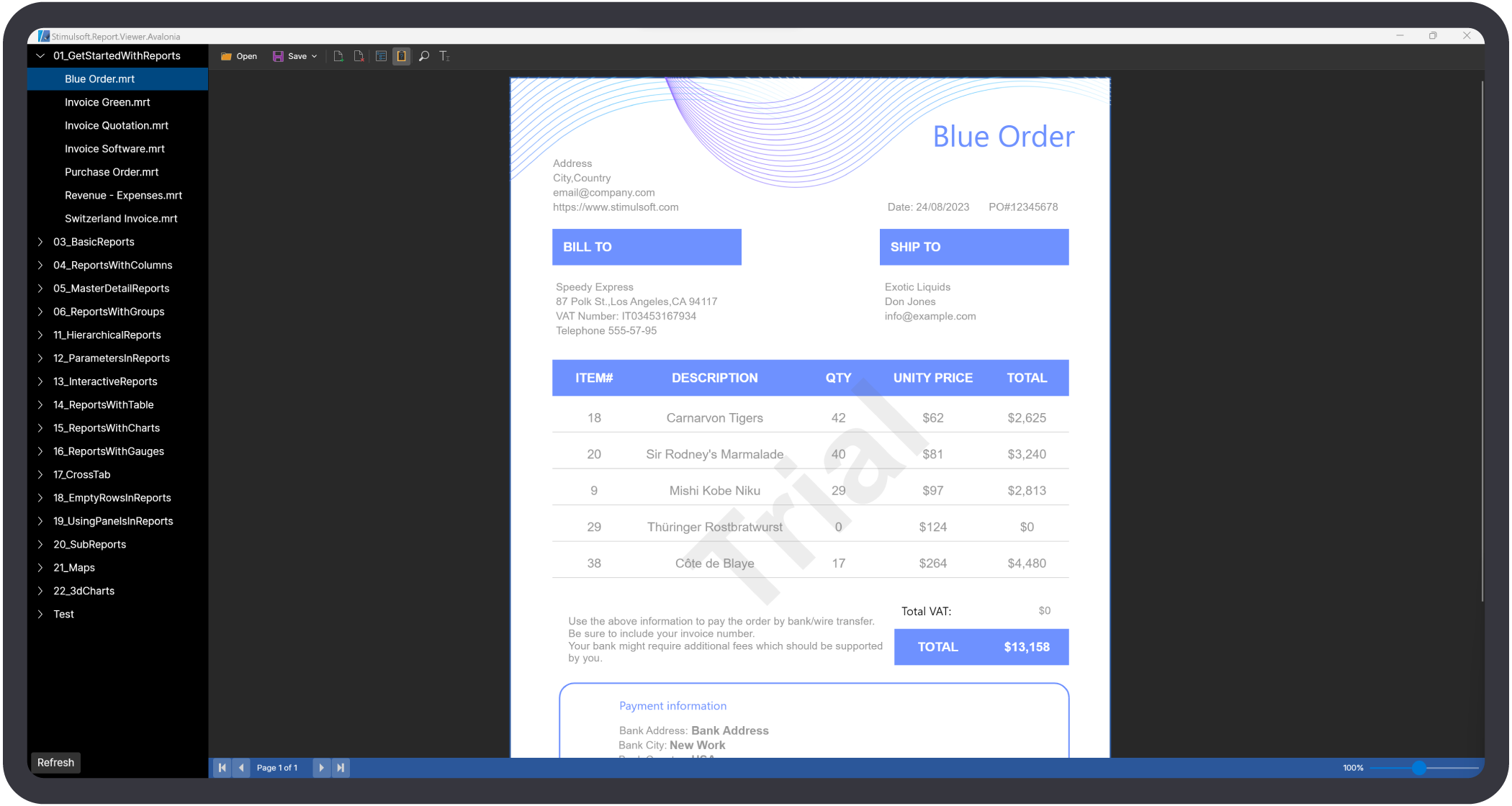Select the 18_EmptyRowsInReports folder label
Viewport: 1512px width, 806px height.
pyautogui.click(x=112, y=498)
